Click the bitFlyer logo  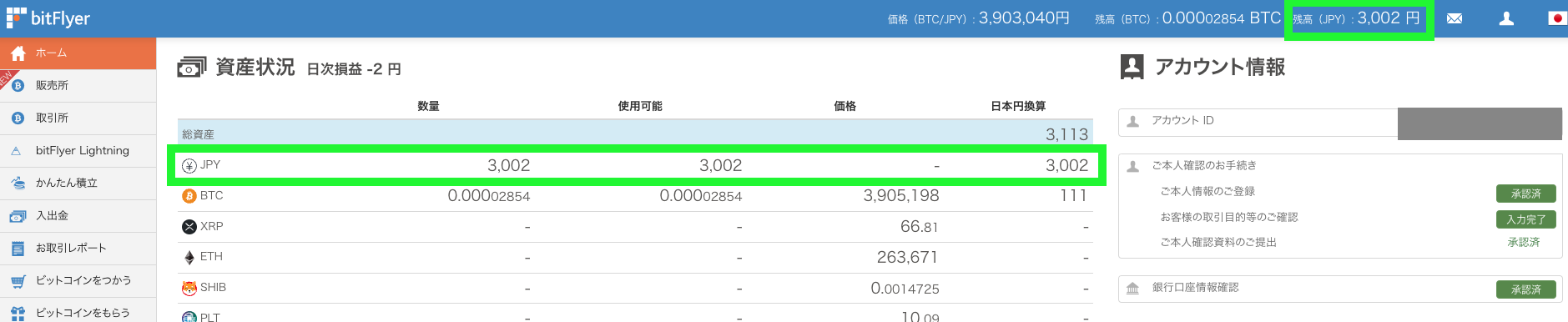(48, 18)
